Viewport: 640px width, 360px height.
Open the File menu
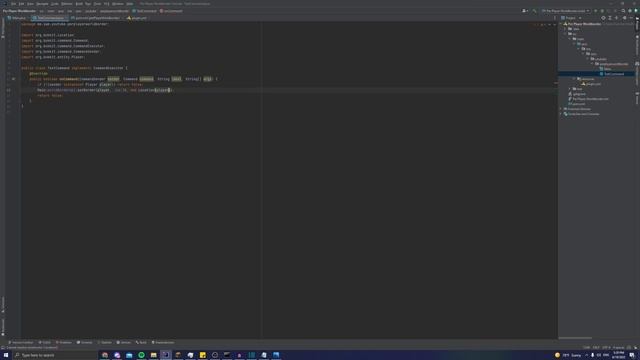(13, 4)
